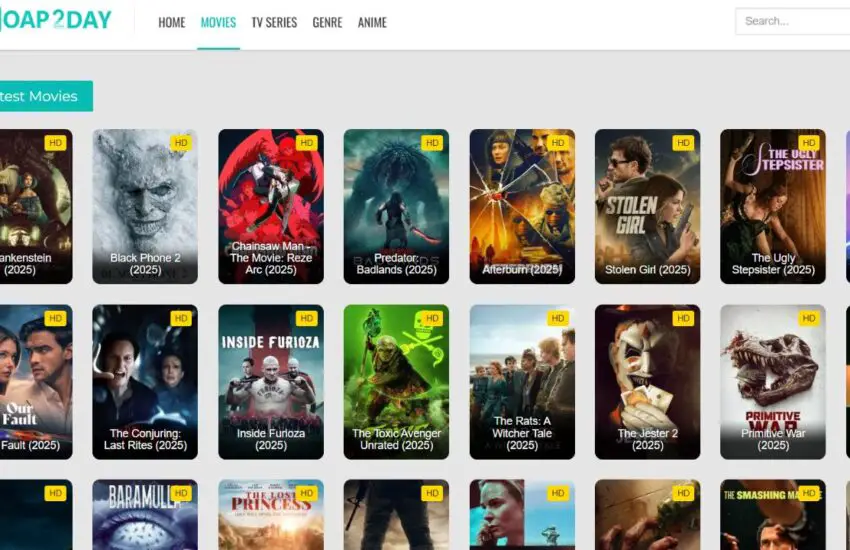Click HD badge on The Lost Princess poster
850x550 pixels.
[306, 493]
